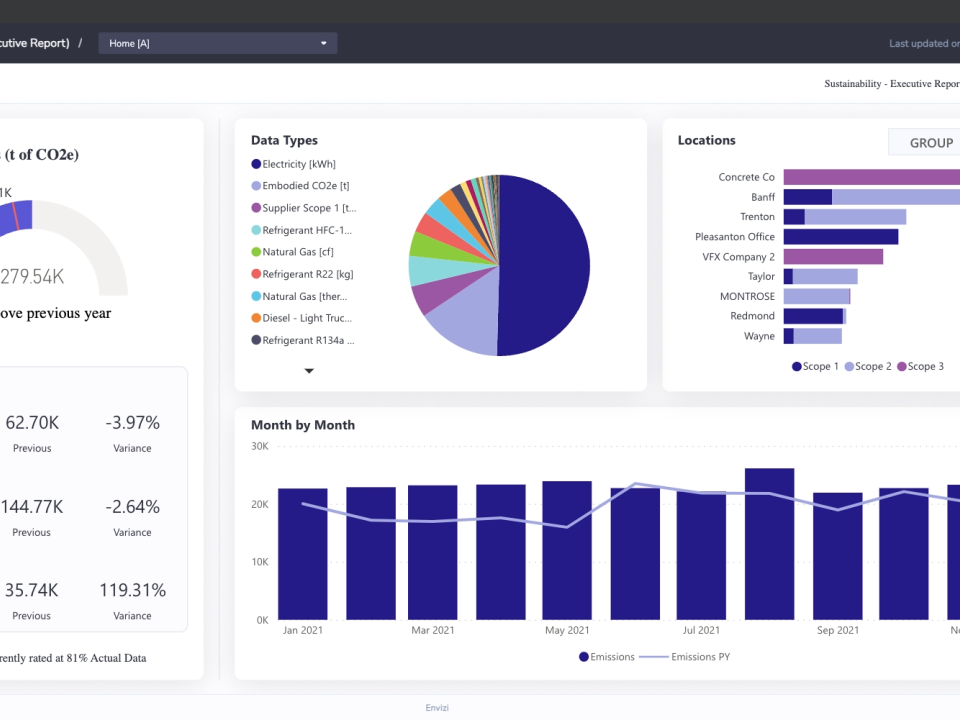Click the tallest bar, between Jul and Sep
Image resolution: width=960 pixels, height=720 pixels.
770,544
